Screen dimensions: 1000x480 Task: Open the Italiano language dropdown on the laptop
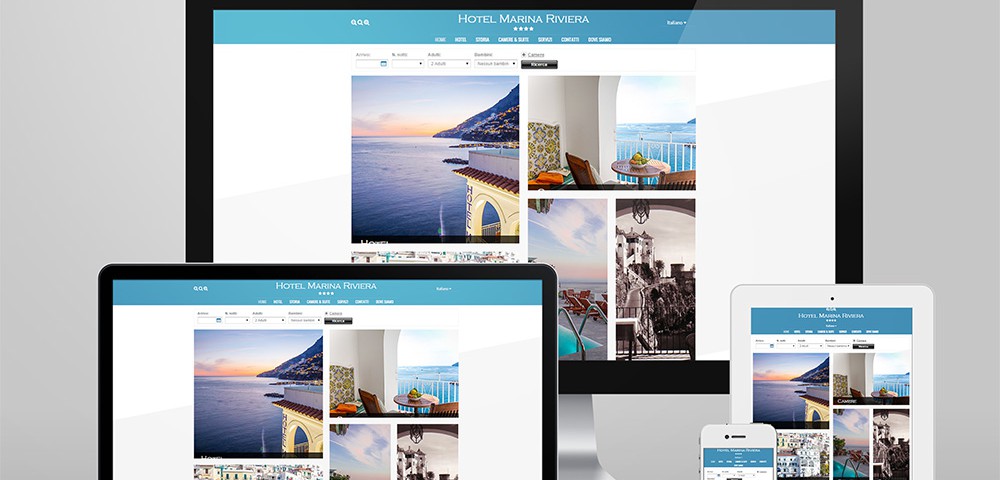tap(443, 289)
